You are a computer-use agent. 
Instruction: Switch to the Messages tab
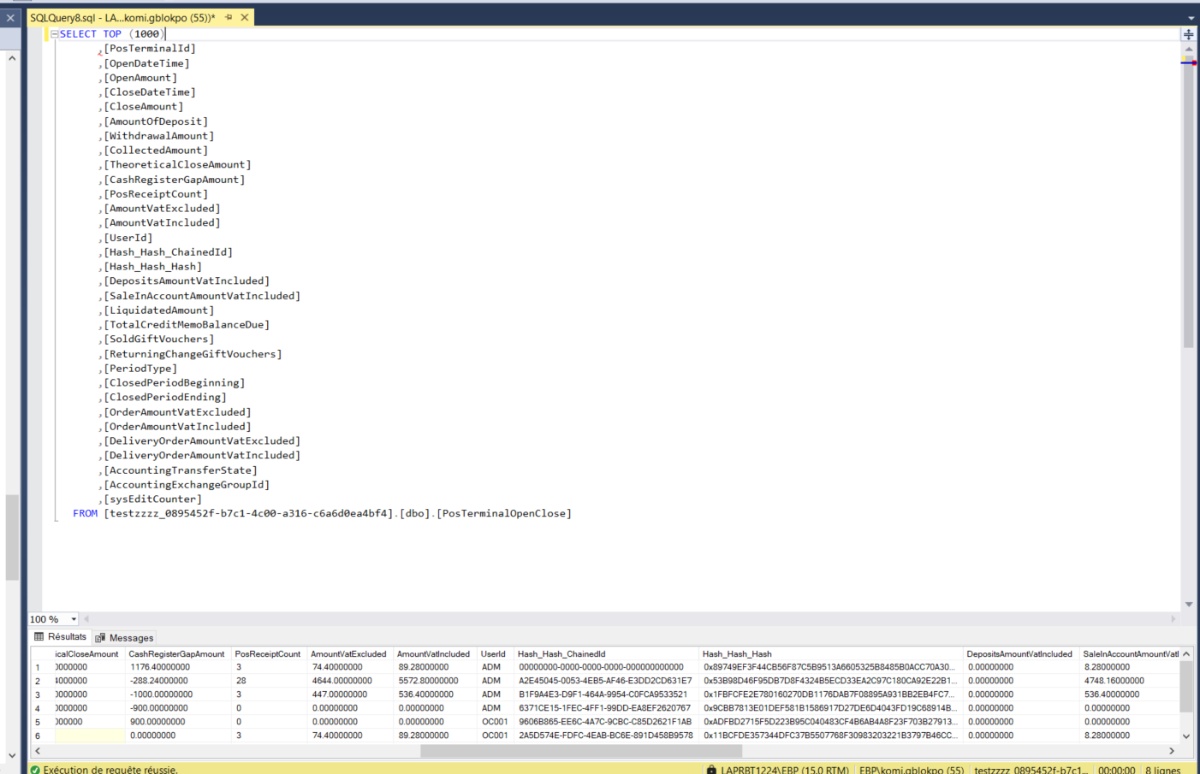(x=125, y=637)
